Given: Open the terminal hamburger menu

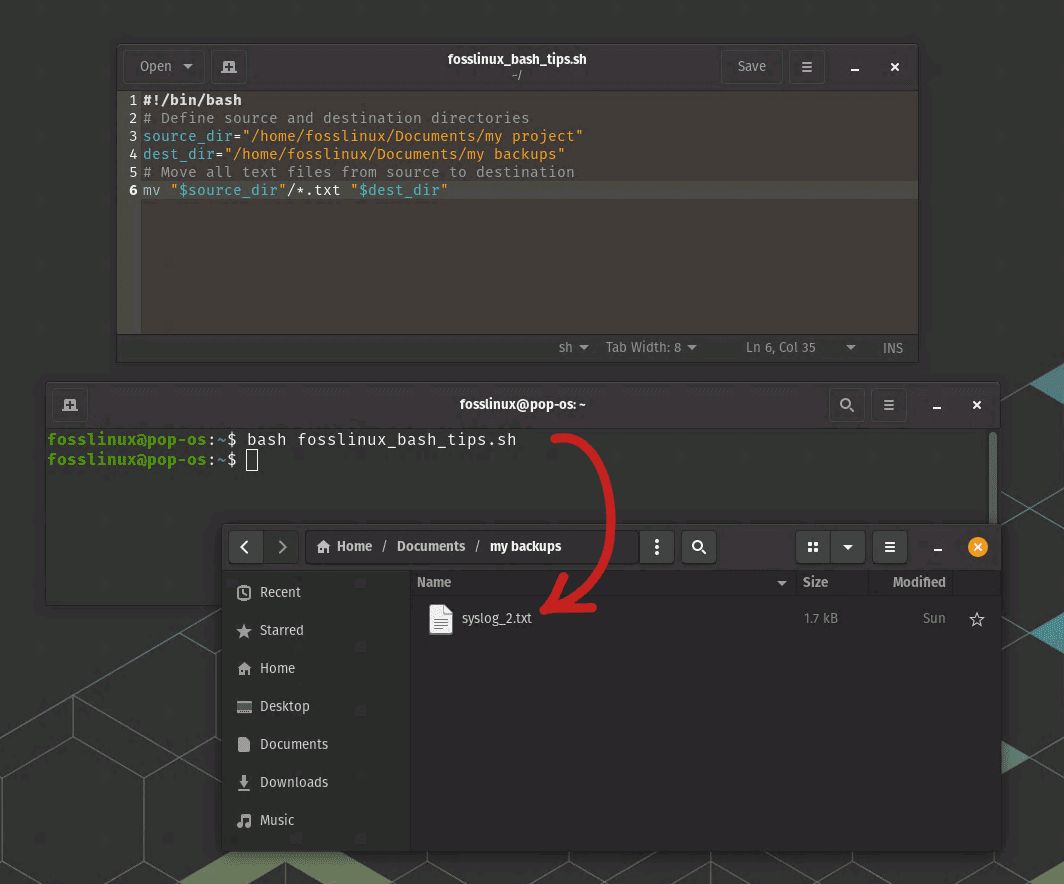Looking at the screenshot, I should point(889,405).
